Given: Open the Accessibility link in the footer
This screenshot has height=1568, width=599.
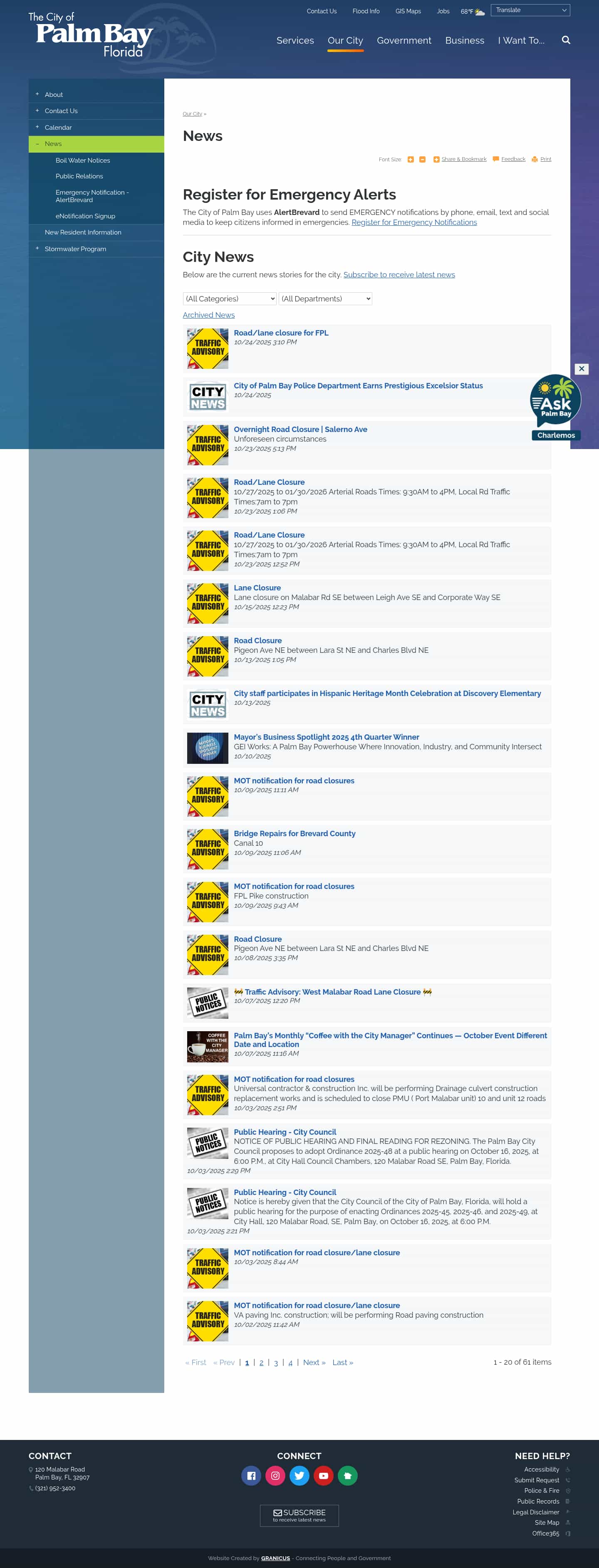Looking at the screenshot, I should coord(541,1469).
